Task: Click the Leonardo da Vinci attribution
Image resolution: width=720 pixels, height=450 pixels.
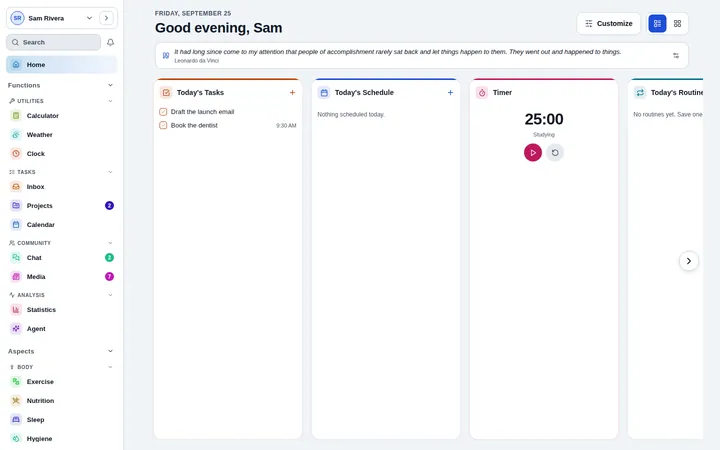Action: click(x=197, y=61)
